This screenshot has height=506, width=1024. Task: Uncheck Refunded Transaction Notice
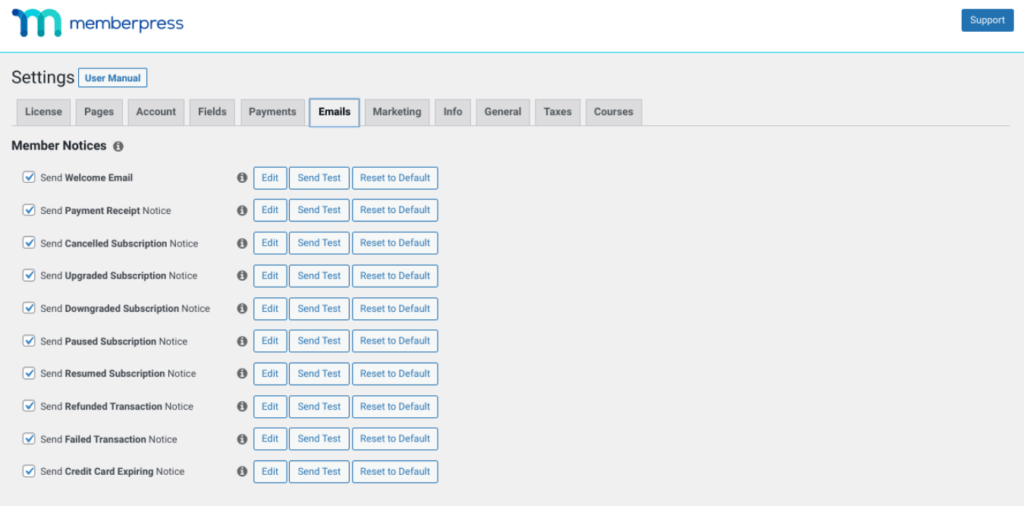(x=29, y=405)
